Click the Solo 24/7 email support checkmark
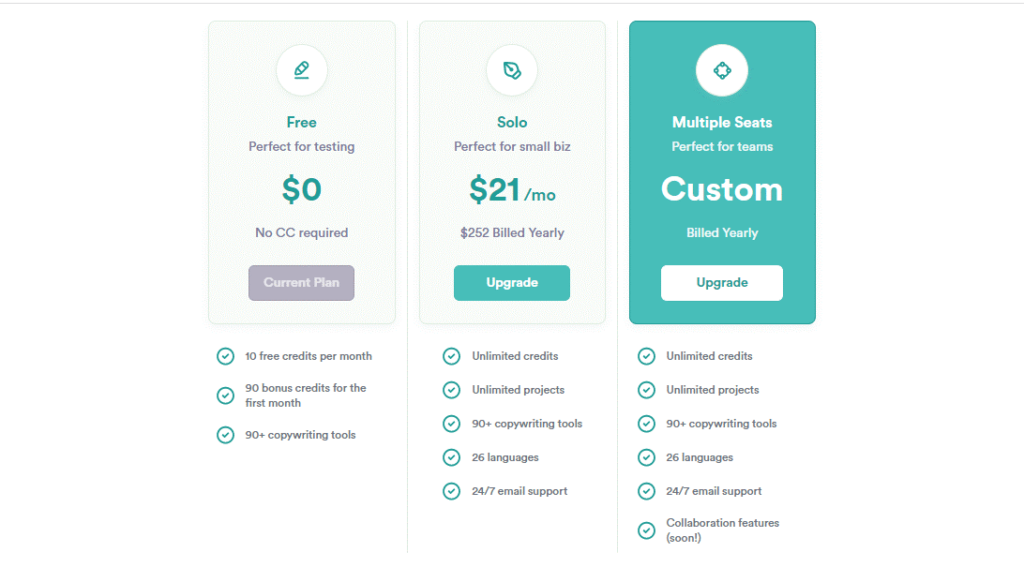 451,491
